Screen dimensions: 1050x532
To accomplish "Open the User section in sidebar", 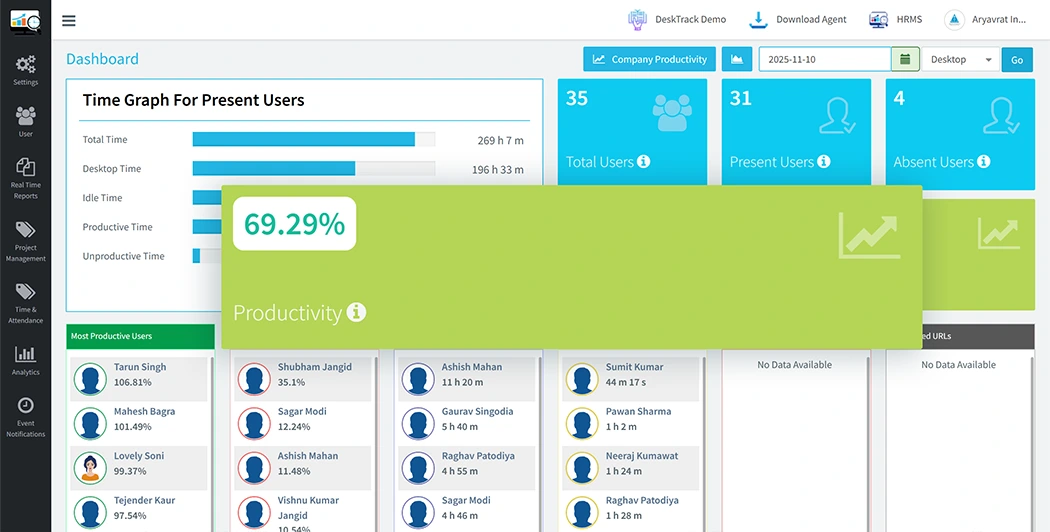I will [x=25, y=121].
